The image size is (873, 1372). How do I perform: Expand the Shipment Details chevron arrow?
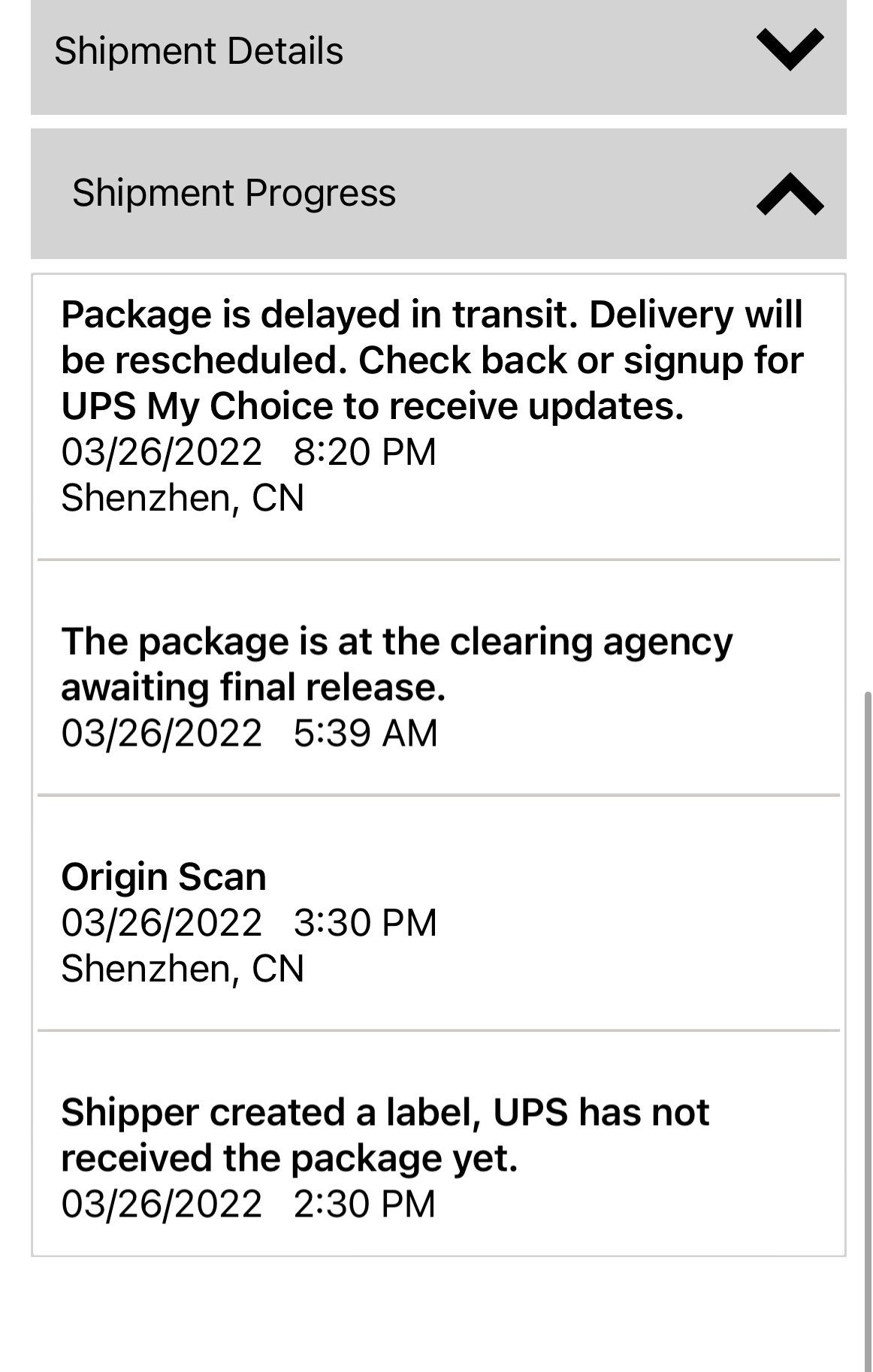click(x=790, y=50)
